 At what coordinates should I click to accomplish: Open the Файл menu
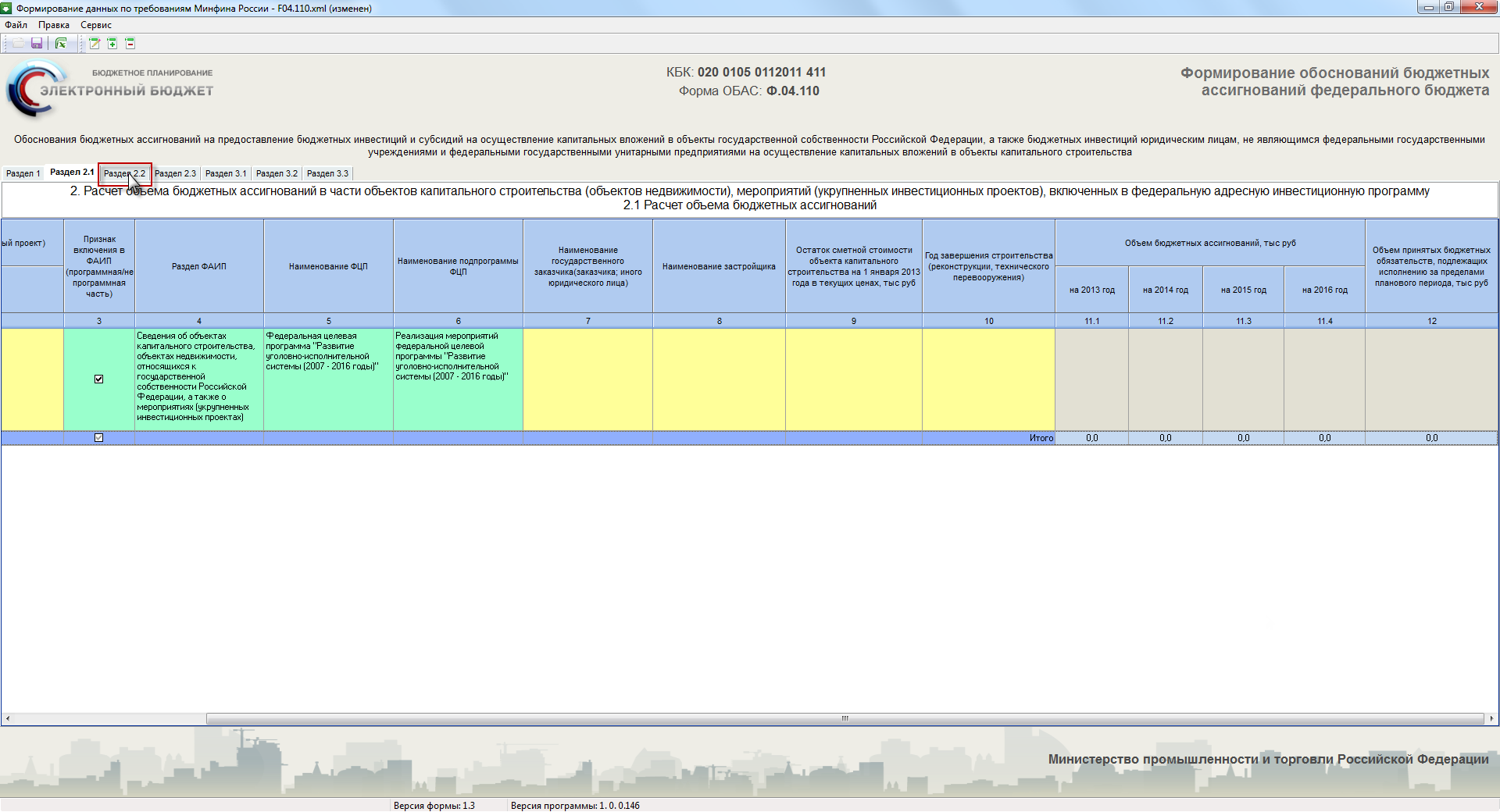16,25
